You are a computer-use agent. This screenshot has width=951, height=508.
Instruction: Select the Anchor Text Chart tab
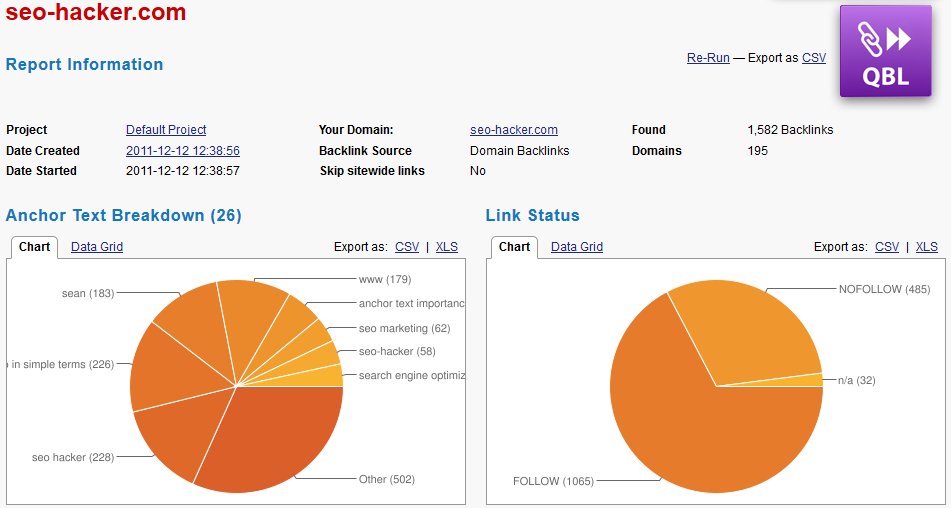(35, 247)
